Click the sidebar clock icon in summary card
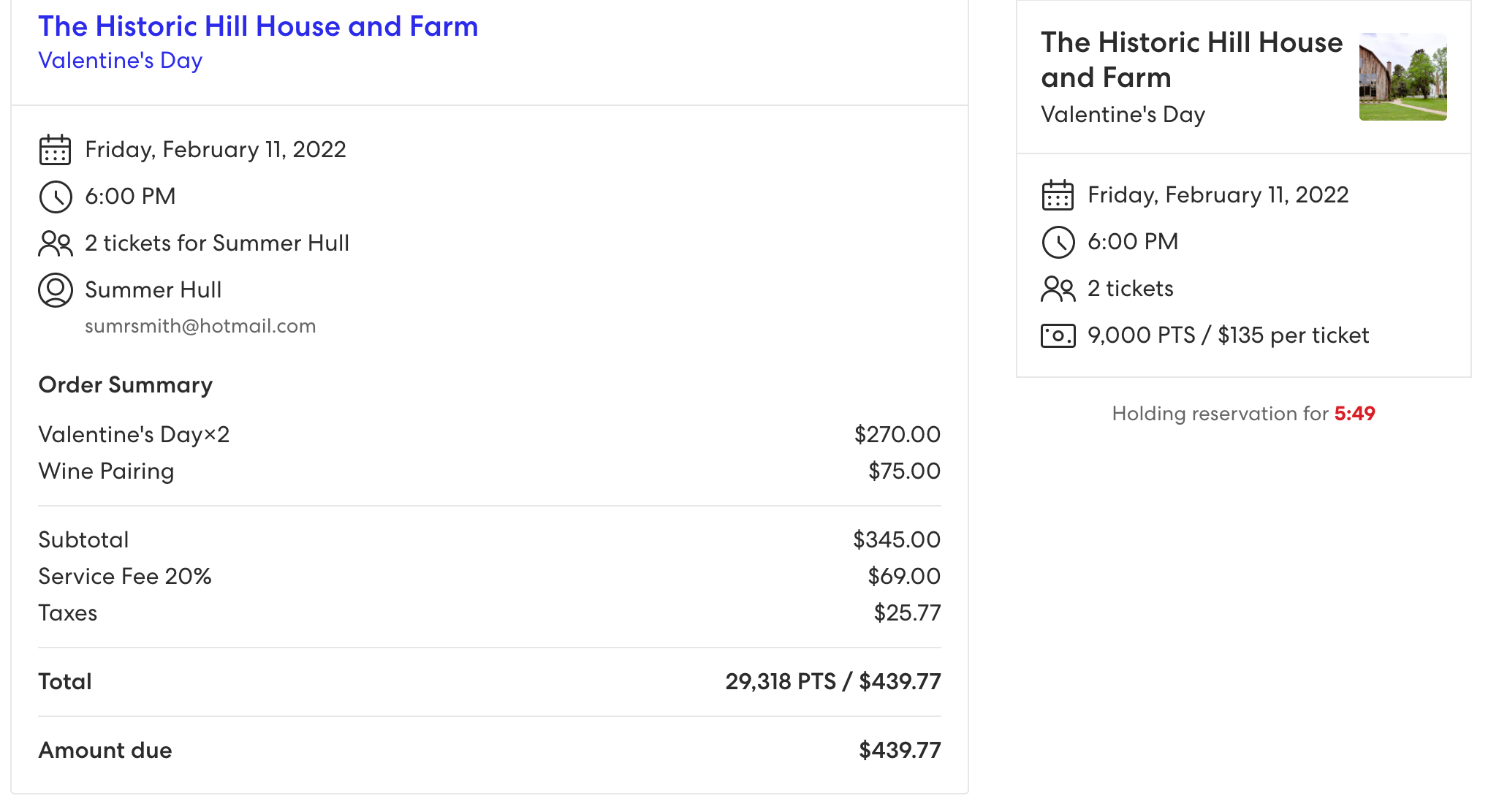This screenshot has height=812, width=1499. tap(1058, 242)
